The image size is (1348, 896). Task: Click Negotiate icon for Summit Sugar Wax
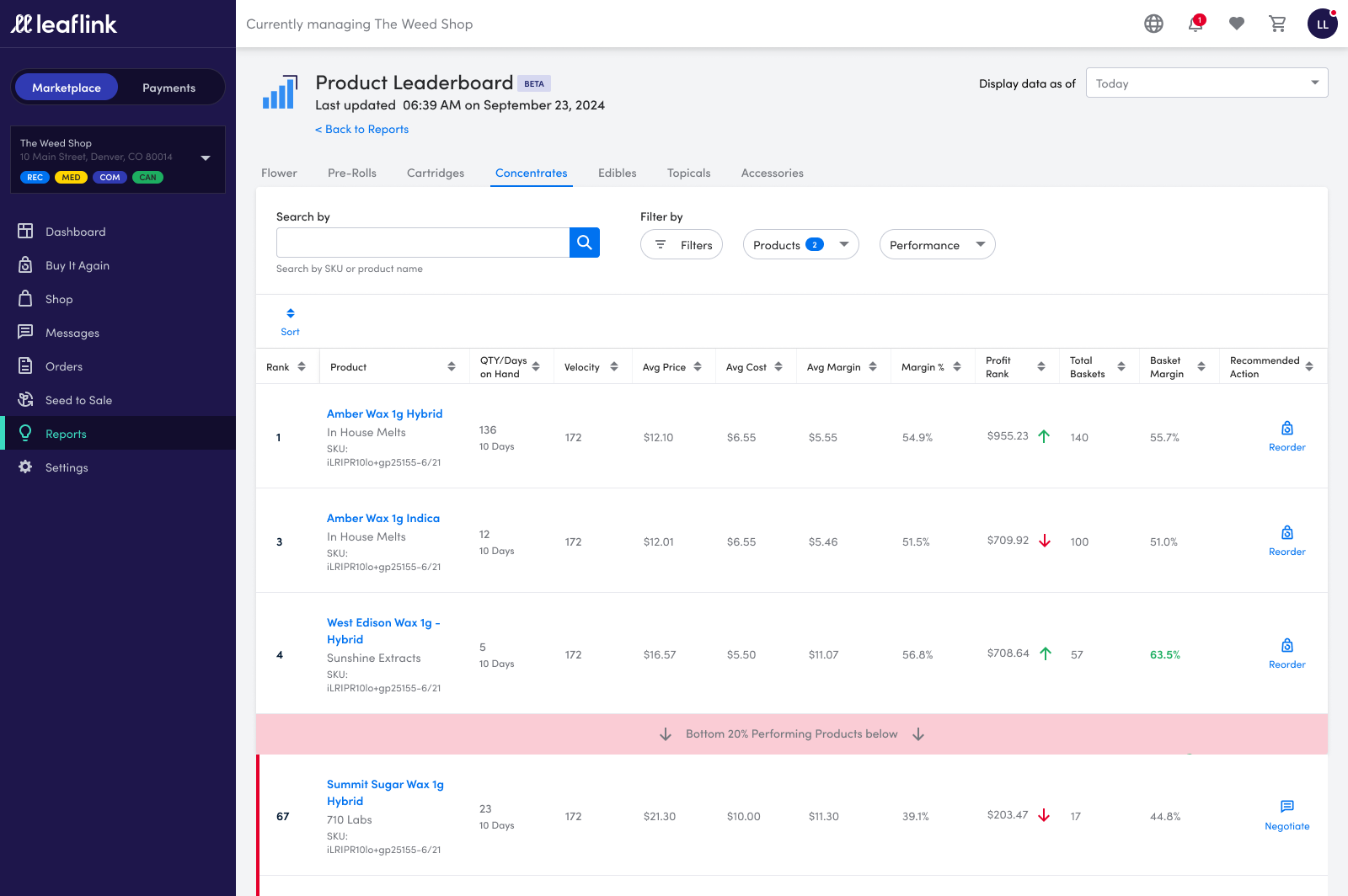(x=1286, y=807)
